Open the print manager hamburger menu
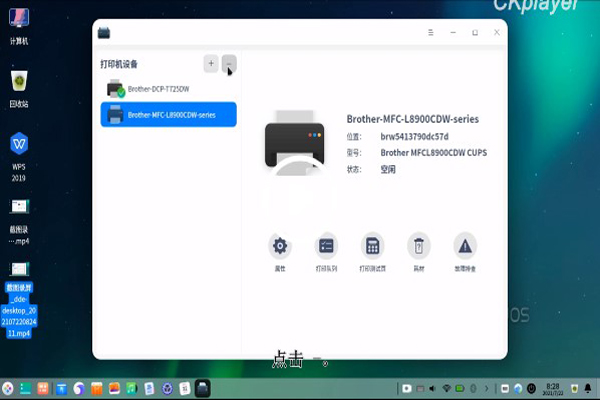This screenshot has height=400, width=600. (x=431, y=33)
